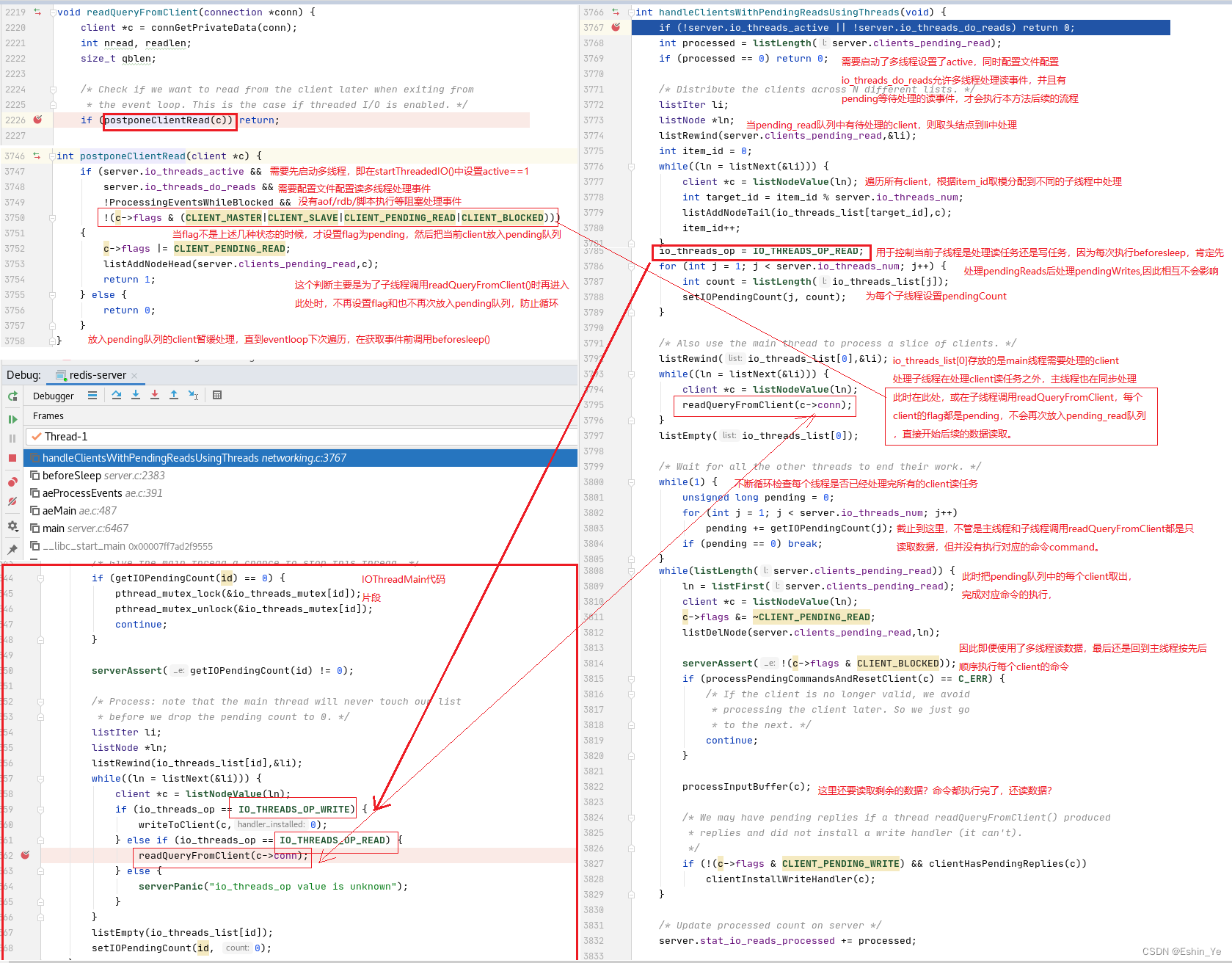Switch to the Debugger tab

click(54, 396)
